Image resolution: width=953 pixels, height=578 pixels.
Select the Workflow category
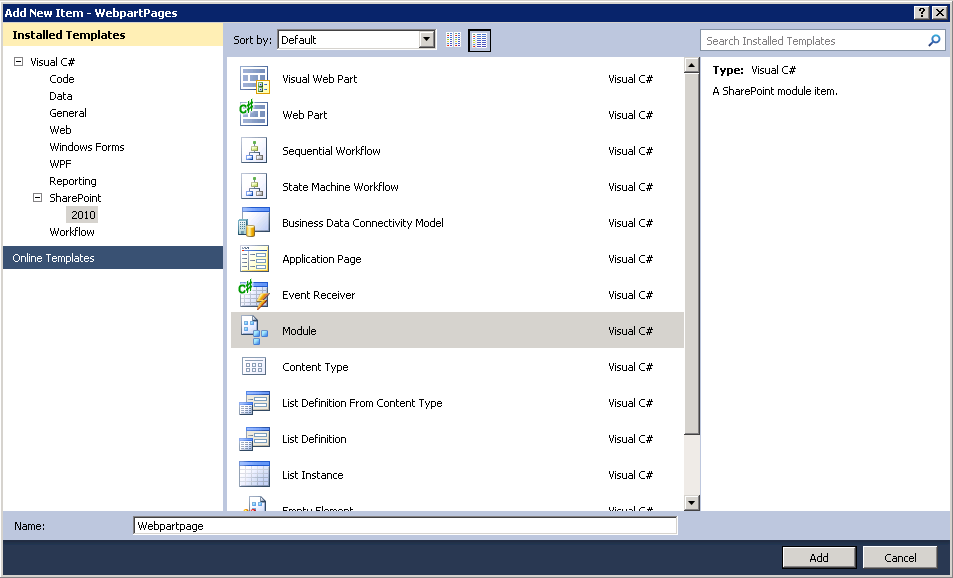point(72,232)
